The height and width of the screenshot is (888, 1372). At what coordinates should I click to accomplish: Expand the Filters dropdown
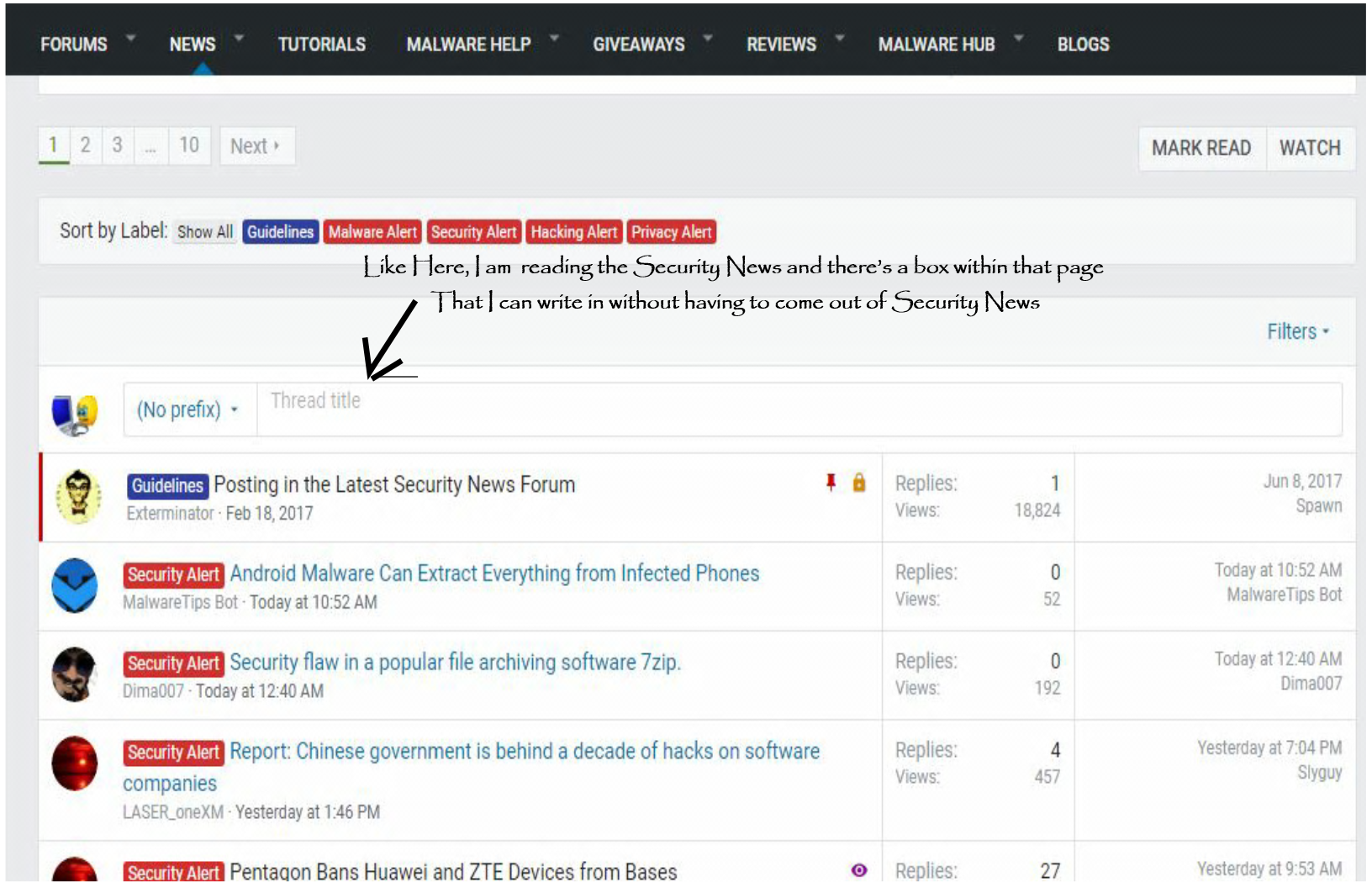point(1297,331)
